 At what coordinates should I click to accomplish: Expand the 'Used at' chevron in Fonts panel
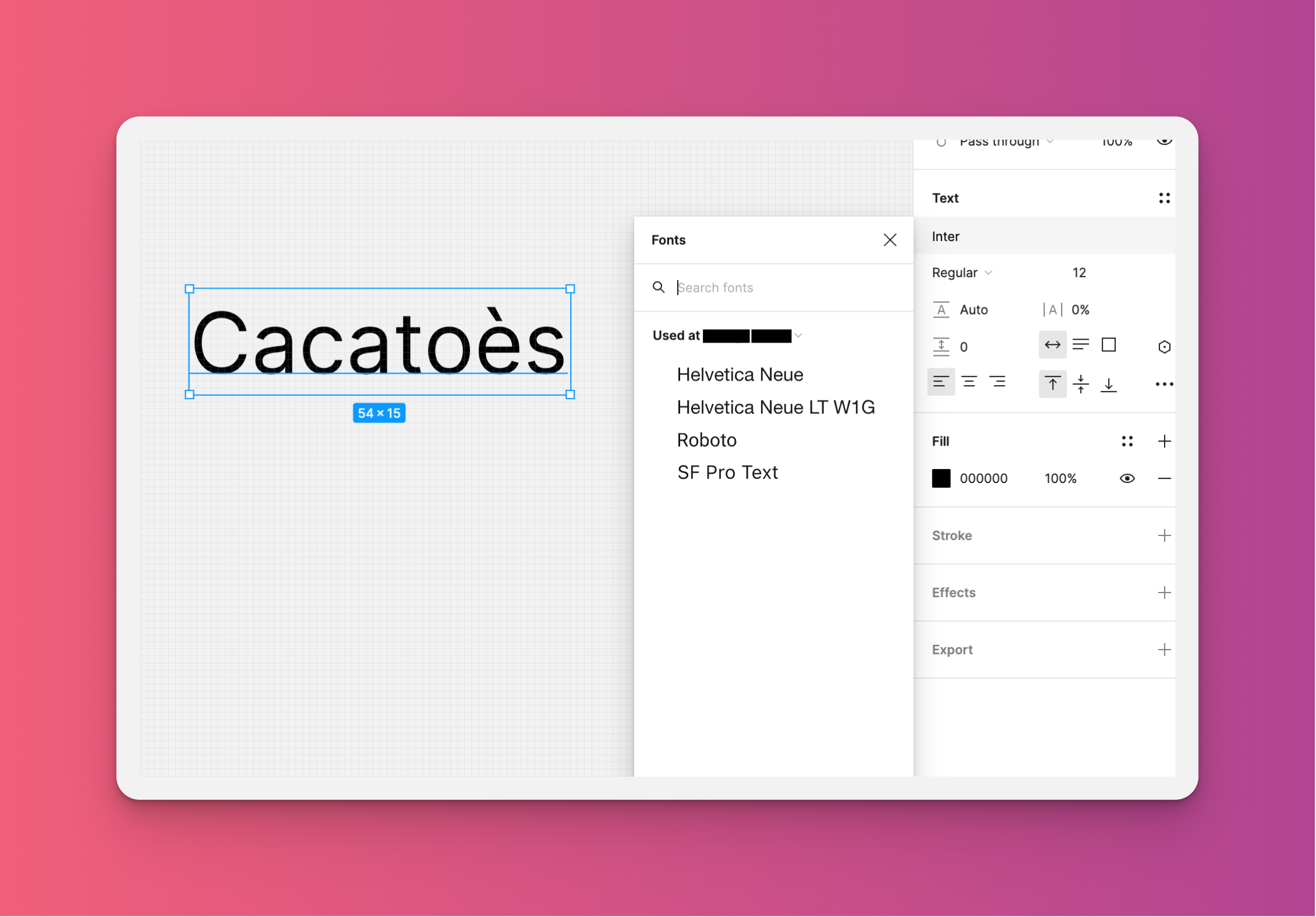[x=799, y=336]
